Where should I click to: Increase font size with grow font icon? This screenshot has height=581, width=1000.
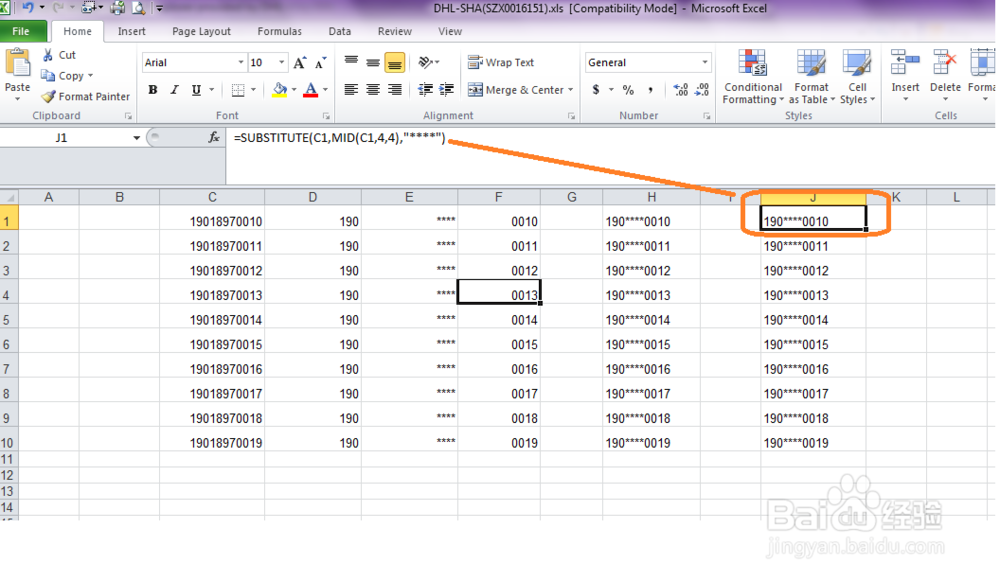coord(300,63)
